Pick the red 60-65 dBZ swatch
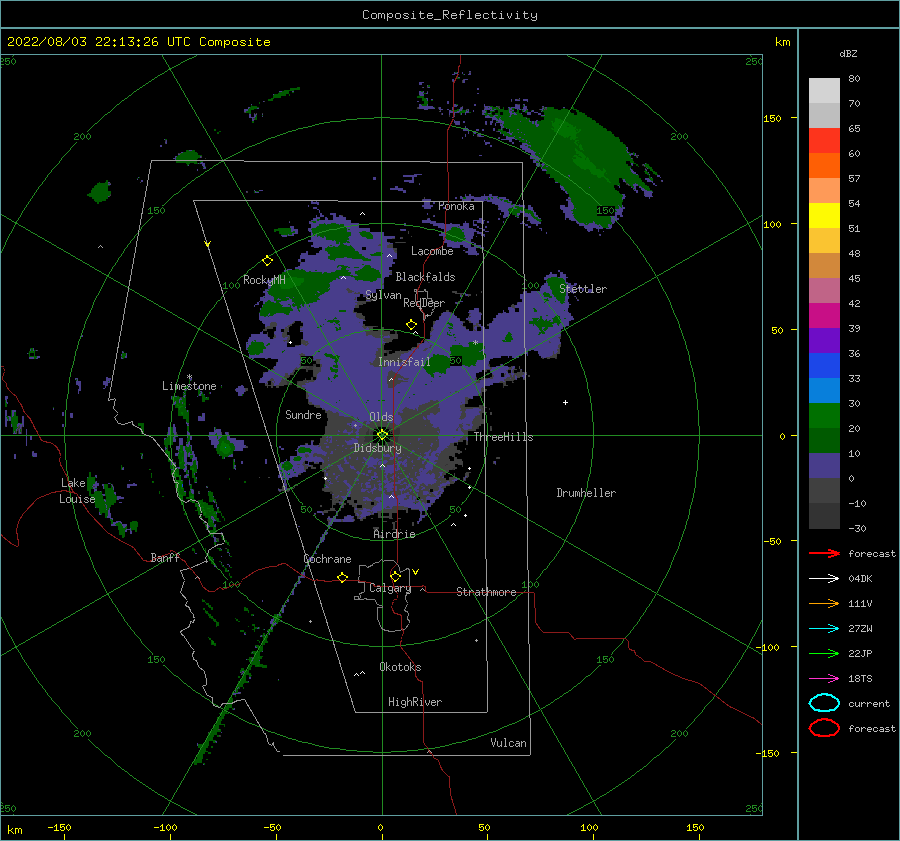900x841 pixels. [824, 140]
